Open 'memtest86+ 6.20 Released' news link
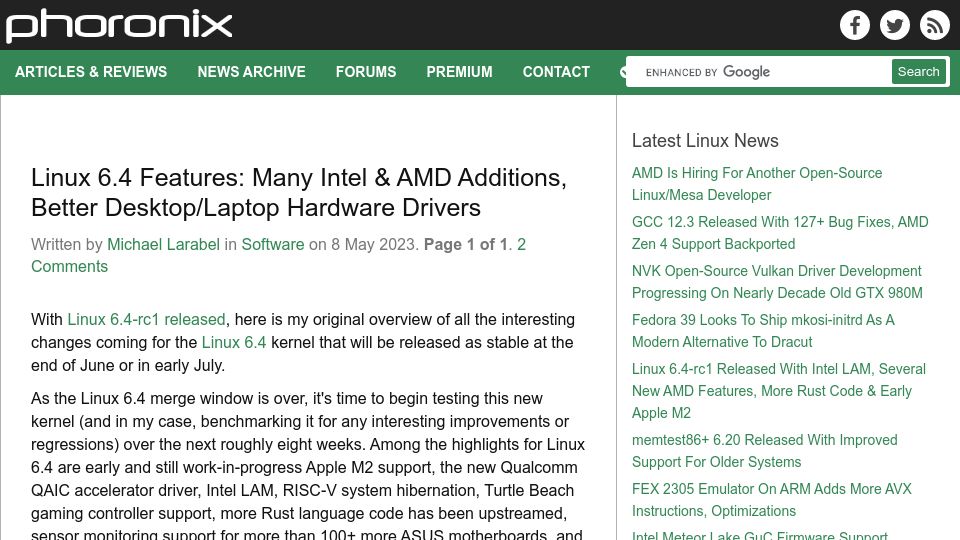The width and height of the screenshot is (960, 540). click(765, 451)
